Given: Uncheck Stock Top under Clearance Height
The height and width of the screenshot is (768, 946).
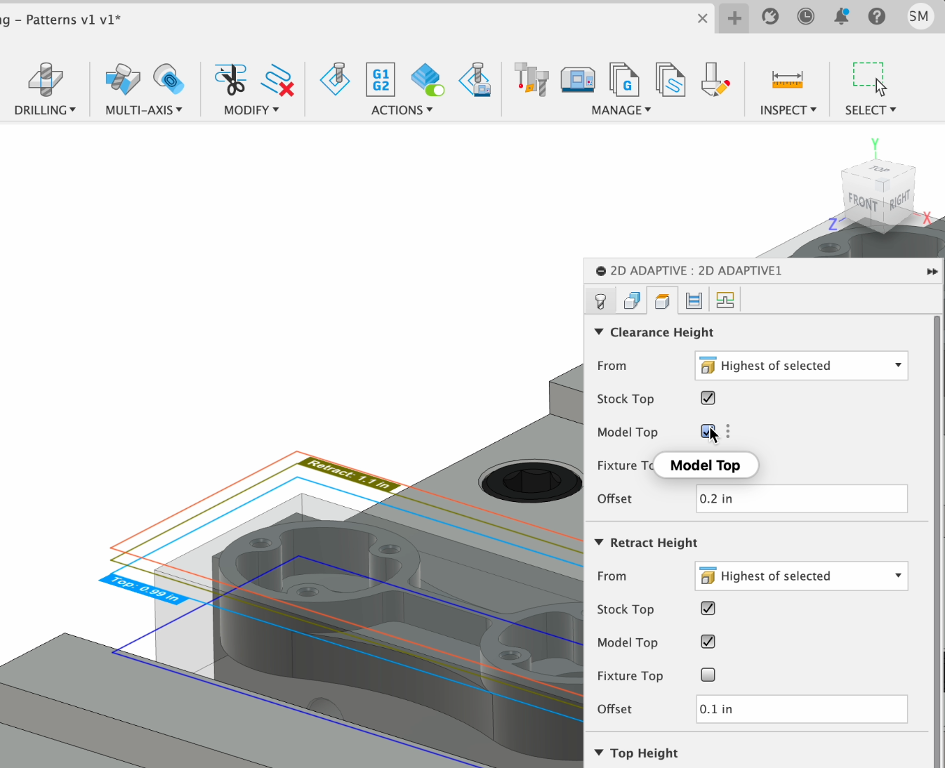Looking at the screenshot, I should 708,398.
